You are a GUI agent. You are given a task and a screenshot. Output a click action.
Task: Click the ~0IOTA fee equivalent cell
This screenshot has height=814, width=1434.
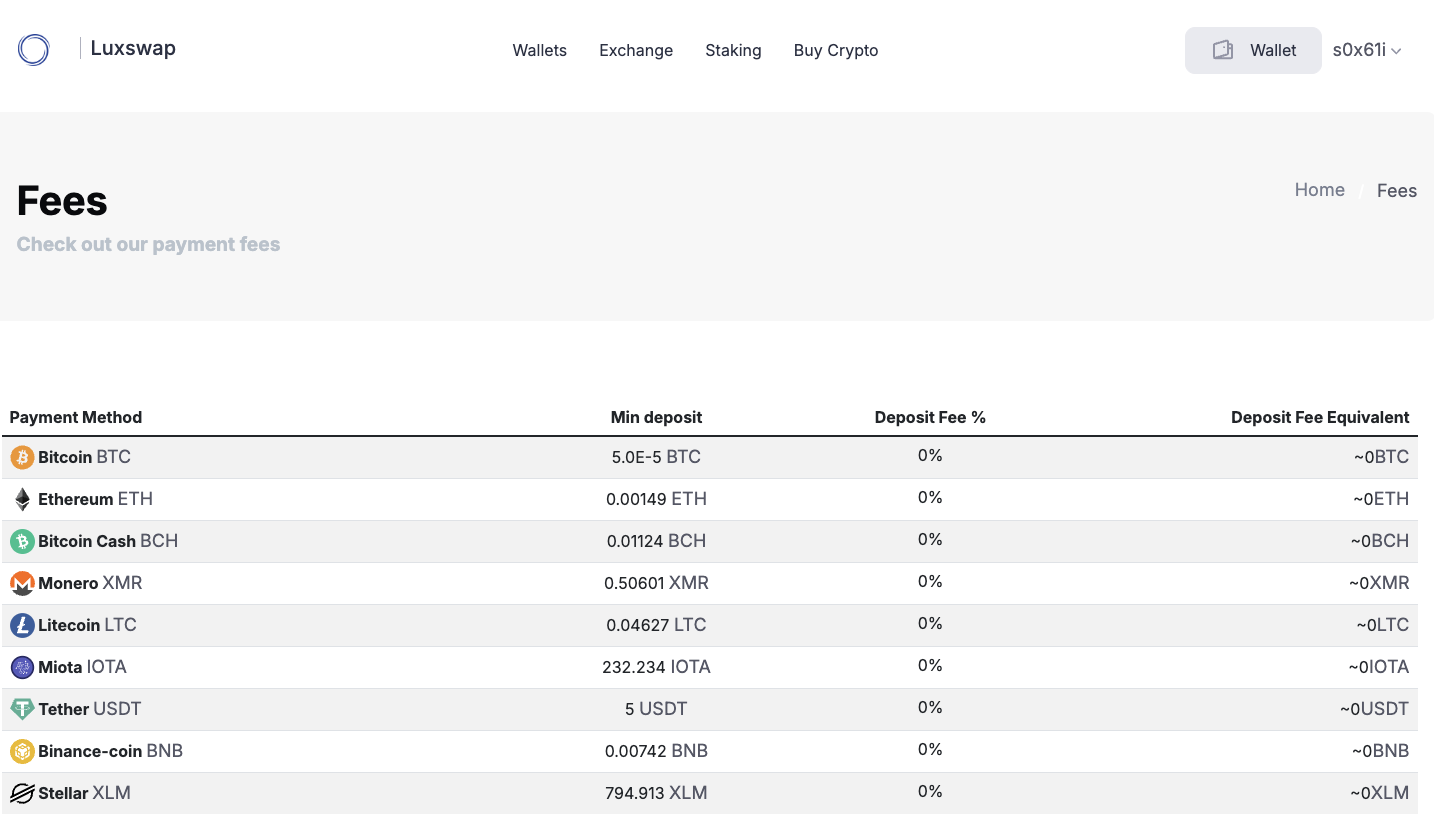coord(1378,667)
